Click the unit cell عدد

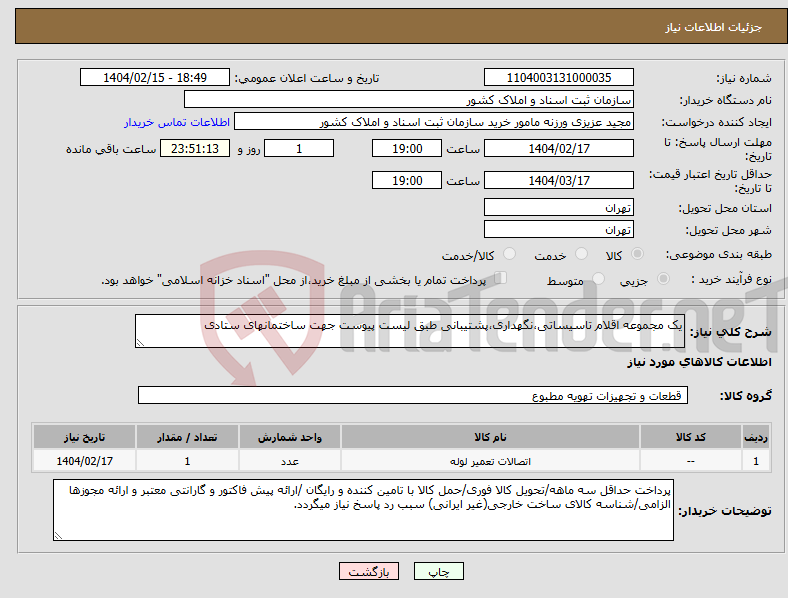[x=290, y=461]
